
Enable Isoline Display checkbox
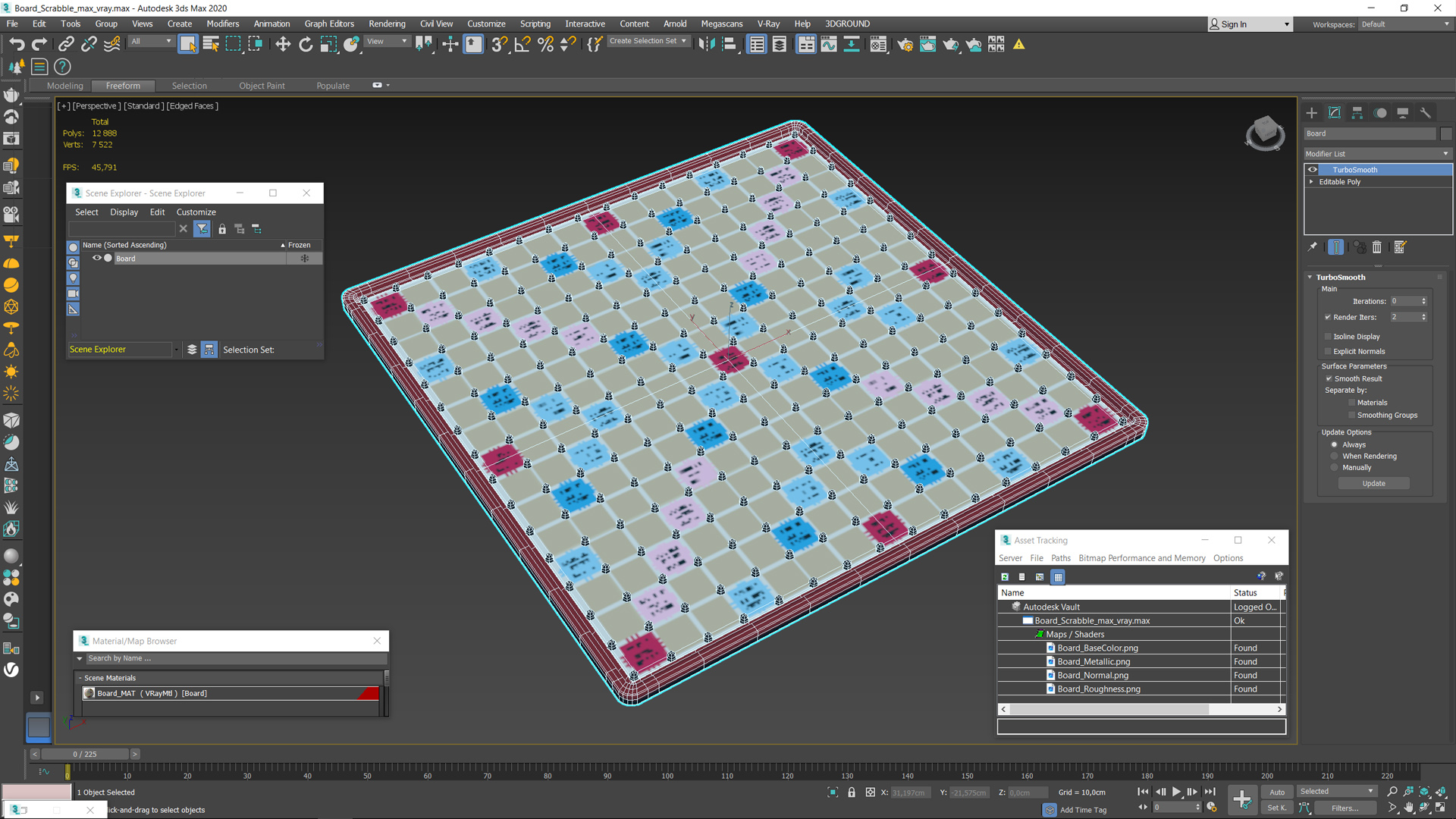[x=1328, y=337]
